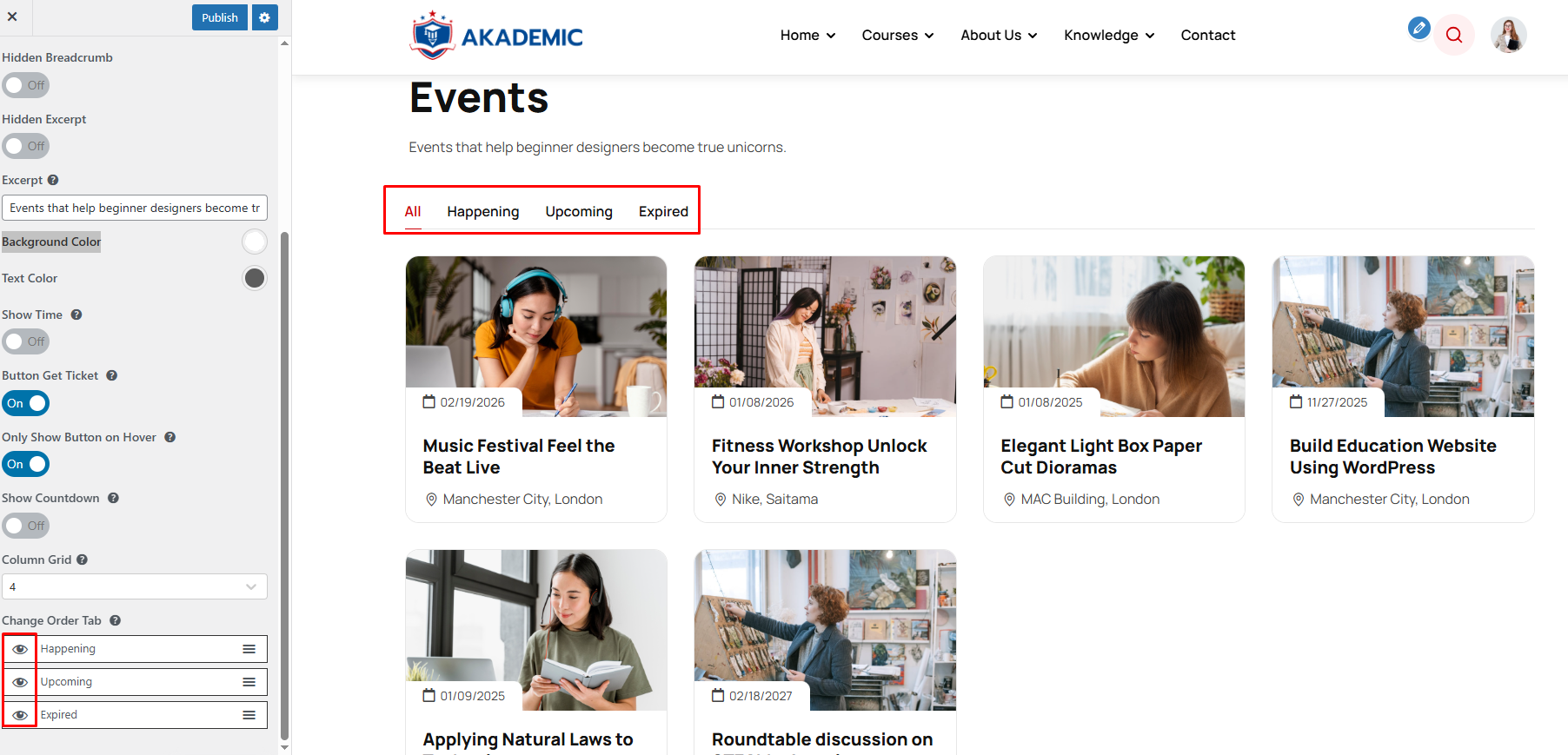
Task: Open the Text Color swatch picker
Action: [x=255, y=278]
